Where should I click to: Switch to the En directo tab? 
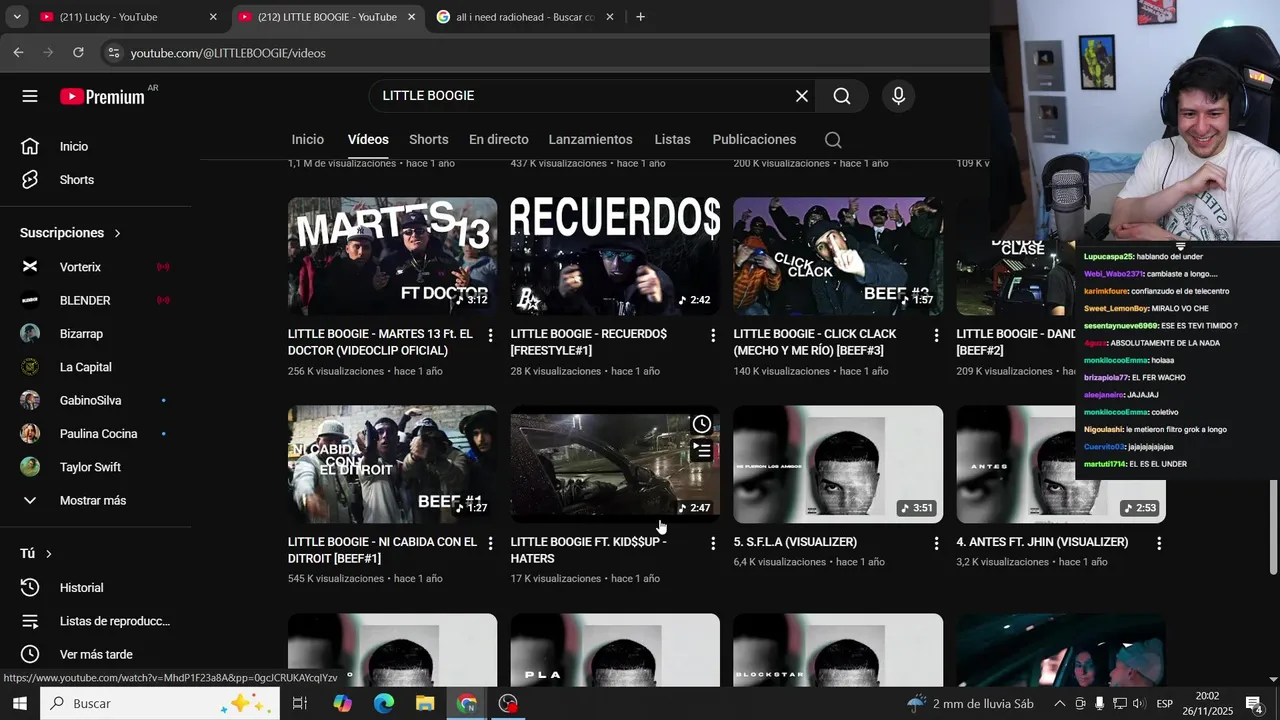point(498,140)
